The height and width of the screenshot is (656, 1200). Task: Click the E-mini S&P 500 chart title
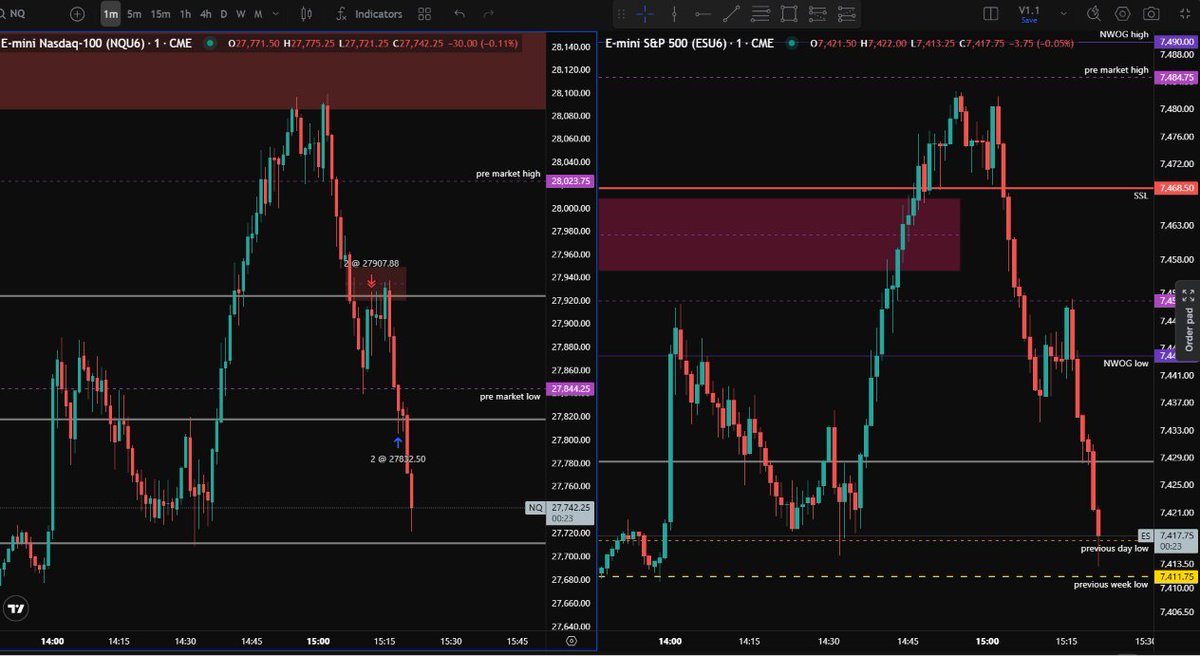tap(689, 43)
